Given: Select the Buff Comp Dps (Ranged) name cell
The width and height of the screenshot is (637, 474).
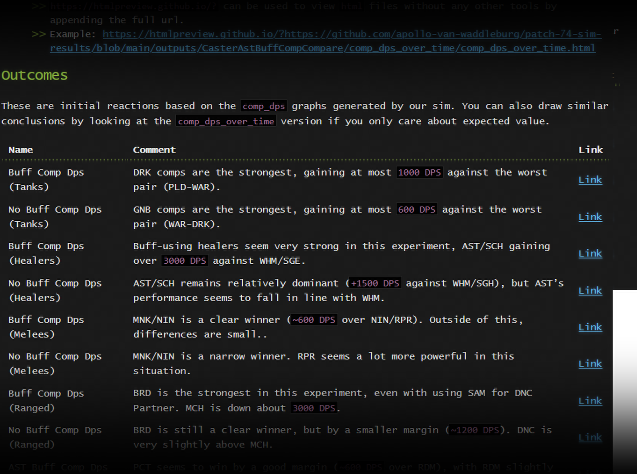Looking at the screenshot, I should pyautogui.click(x=46, y=400).
